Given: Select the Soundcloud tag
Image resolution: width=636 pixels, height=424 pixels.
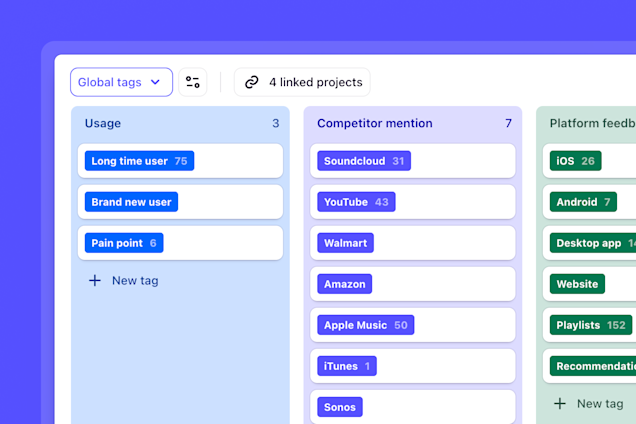Looking at the screenshot, I should 364,161.
